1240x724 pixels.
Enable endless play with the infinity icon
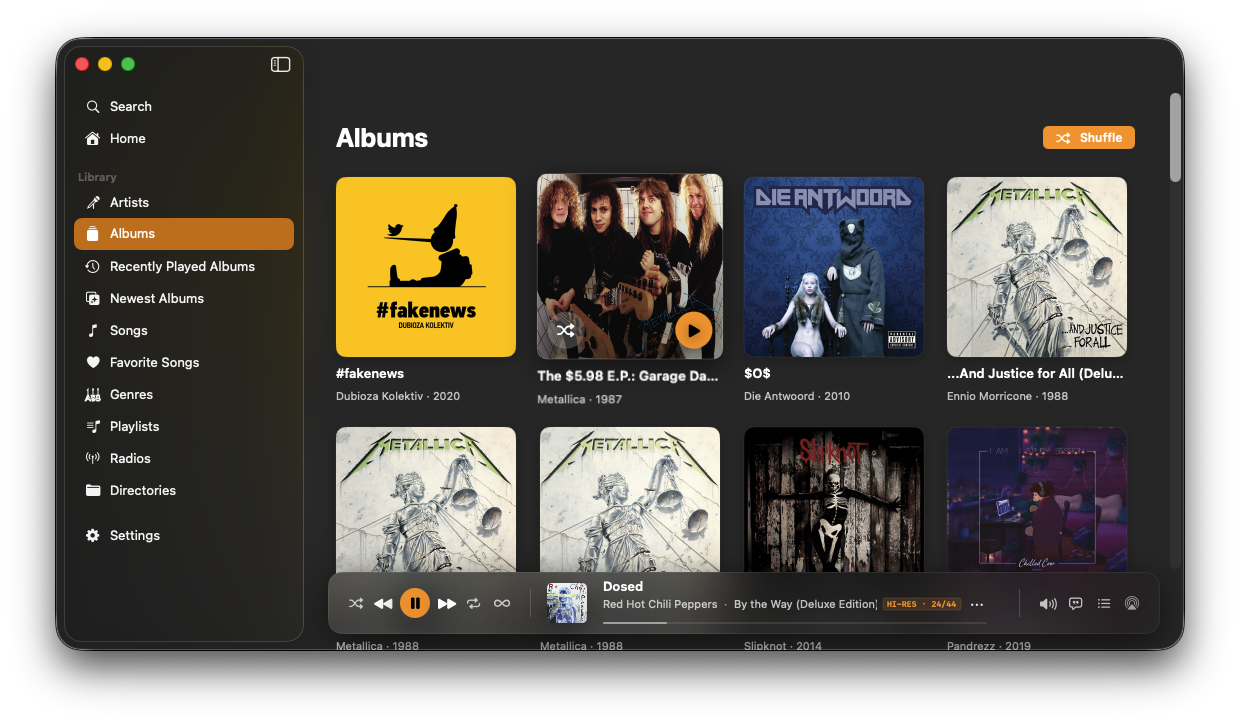[x=501, y=603]
